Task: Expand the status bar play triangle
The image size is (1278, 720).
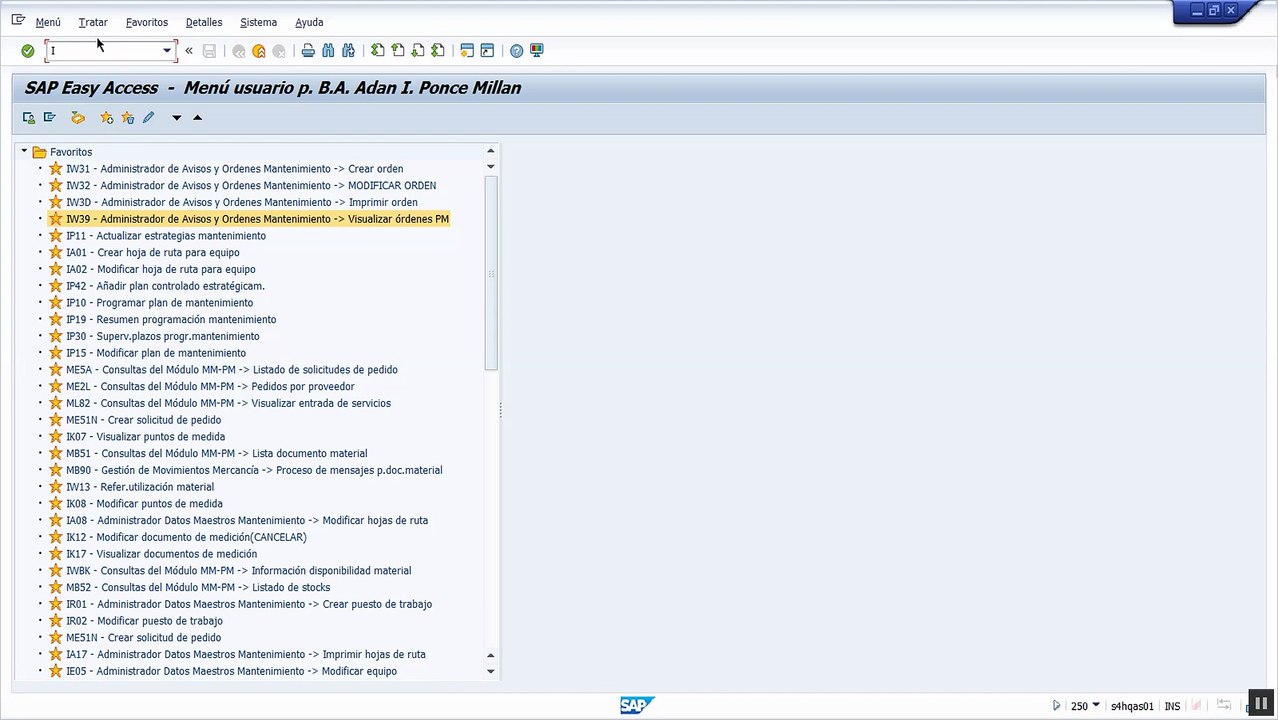Action: (1057, 705)
